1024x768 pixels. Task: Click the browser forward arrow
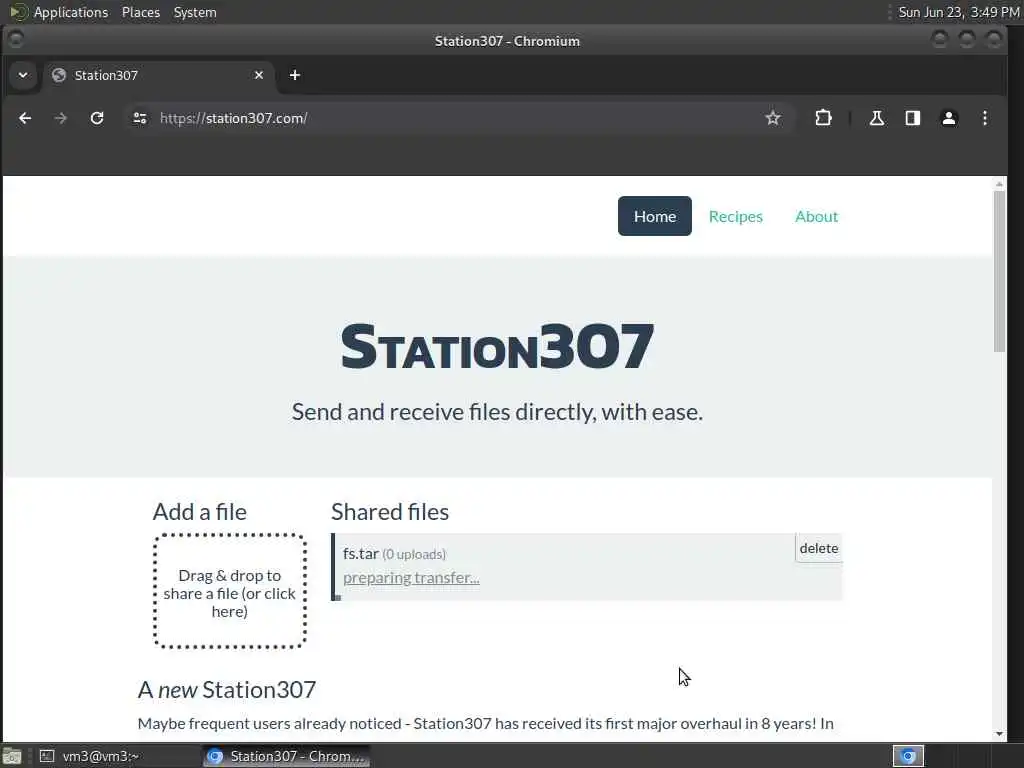click(61, 118)
